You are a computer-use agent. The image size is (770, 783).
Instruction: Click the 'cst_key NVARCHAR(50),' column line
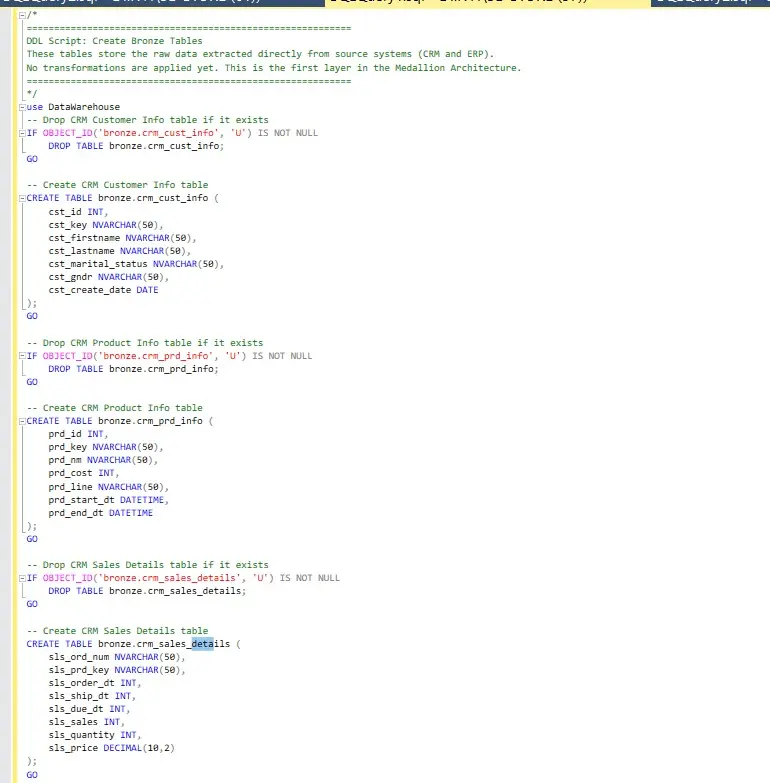tap(106, 225)
